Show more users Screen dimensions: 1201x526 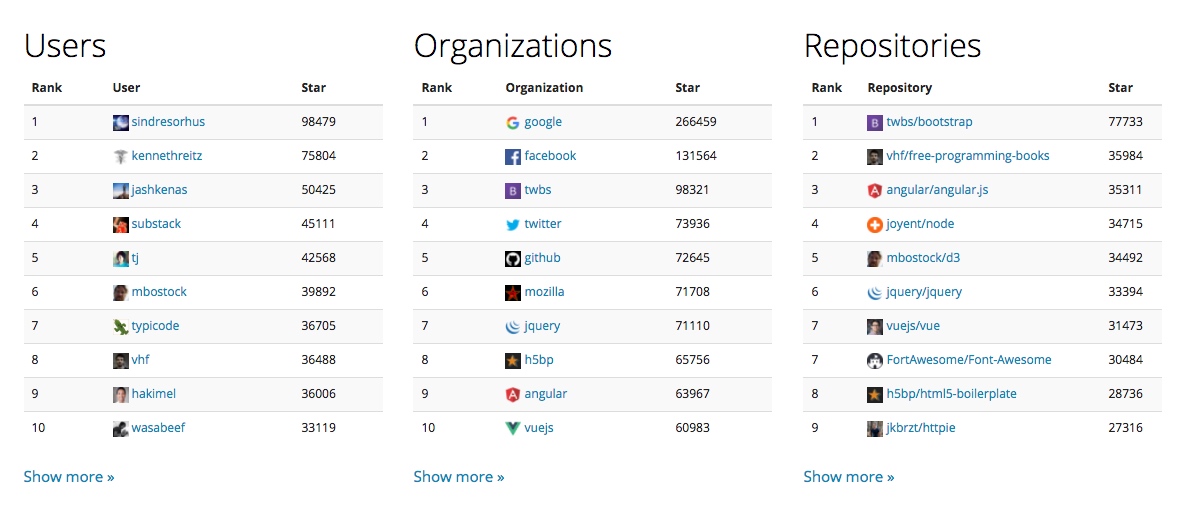click(x=69, y=477)
